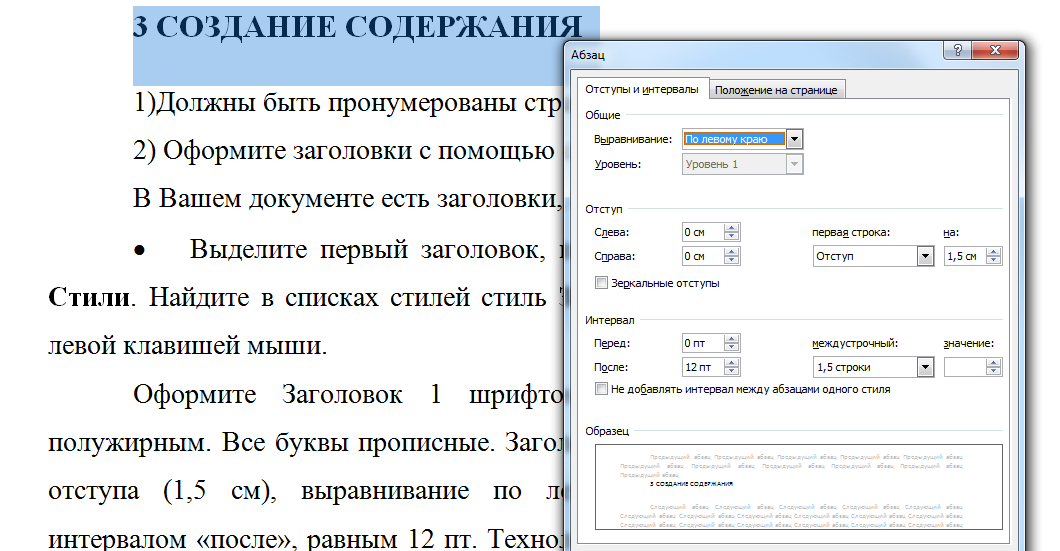Click the selected heading 3 СОЗДАНИЕ СОДЕРЖАНИЯ
Image resolution: width=1060 pixels, height=551 pixels.
tap(358, 28)
